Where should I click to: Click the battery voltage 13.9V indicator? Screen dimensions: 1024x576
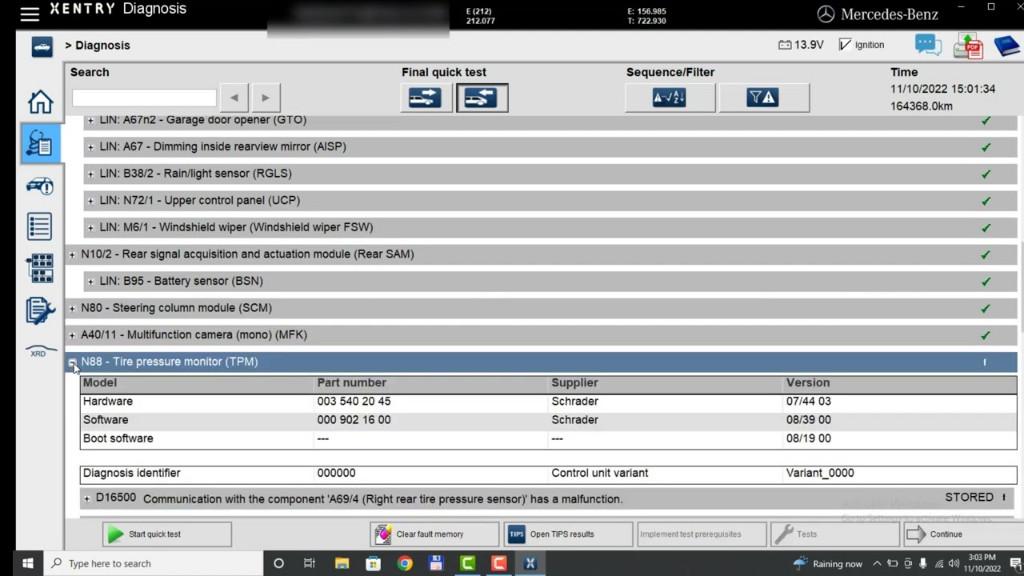(801, 45)
